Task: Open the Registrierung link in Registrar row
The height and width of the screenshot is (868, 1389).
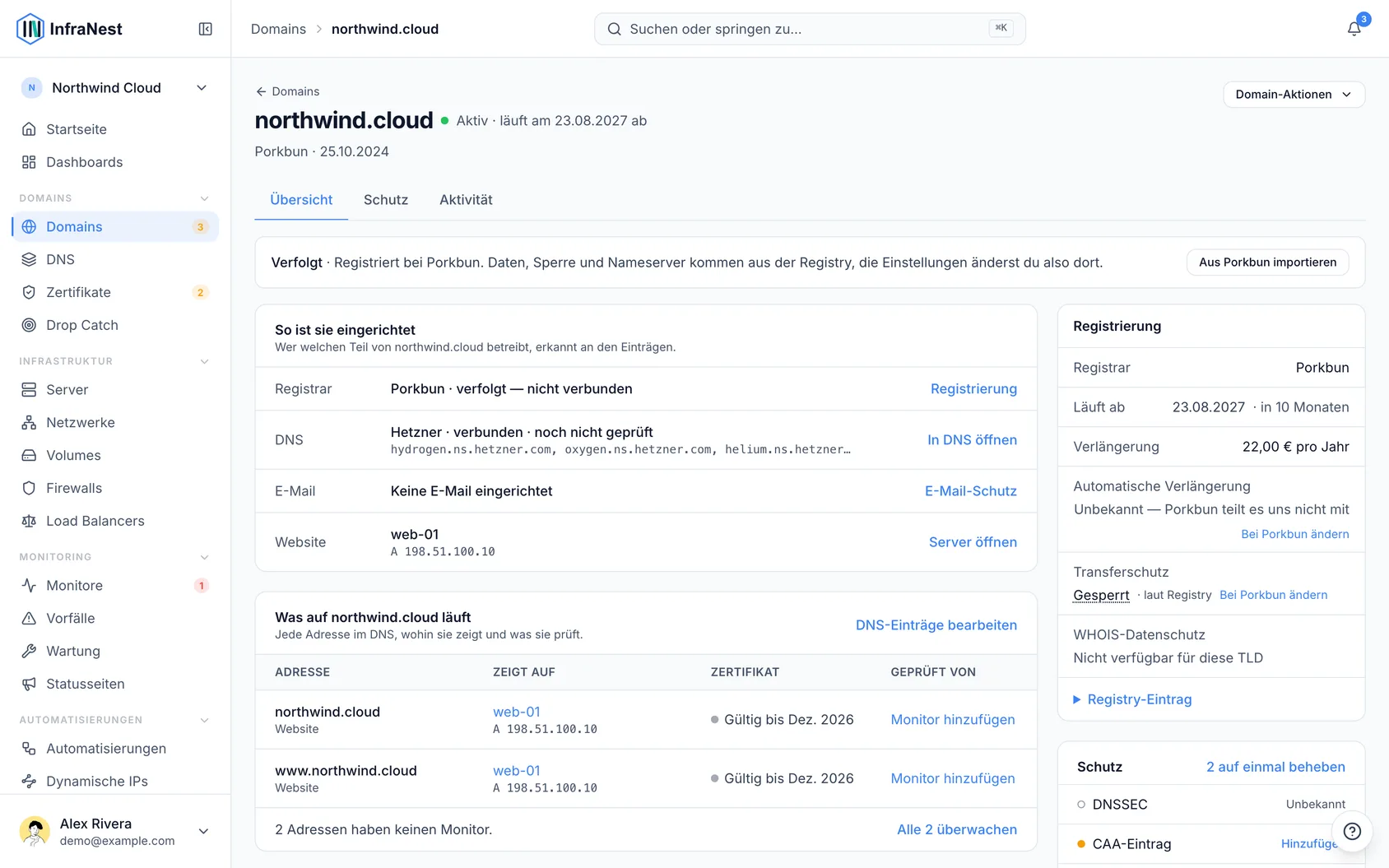Action: (973, 389)
